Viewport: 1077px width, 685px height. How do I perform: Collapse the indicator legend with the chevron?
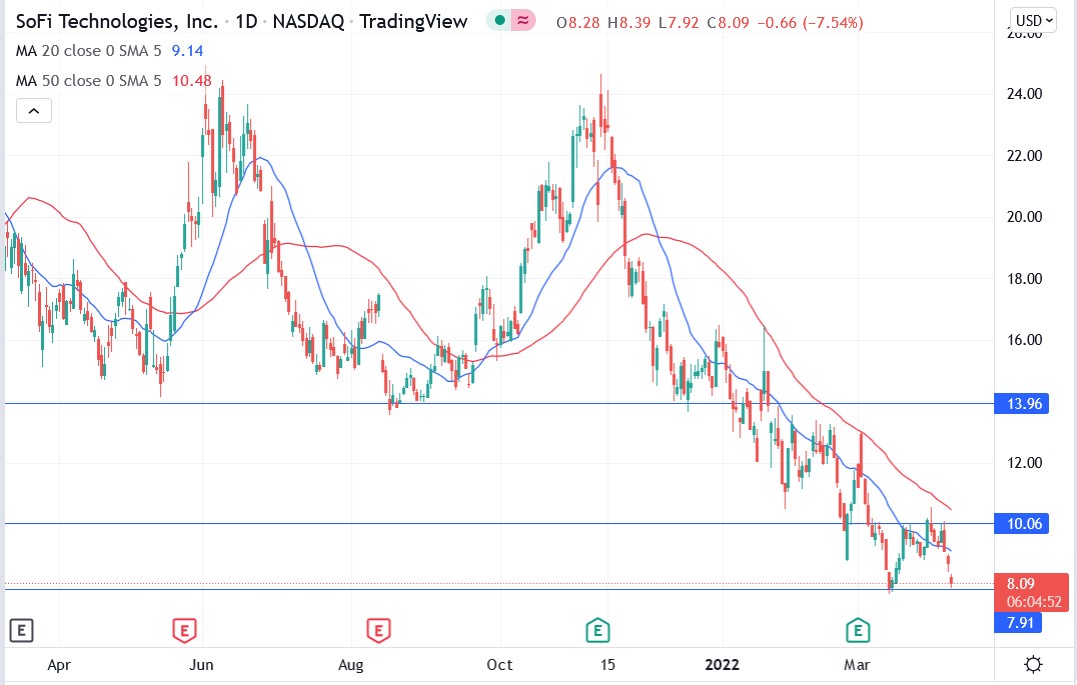pos(34,110)
